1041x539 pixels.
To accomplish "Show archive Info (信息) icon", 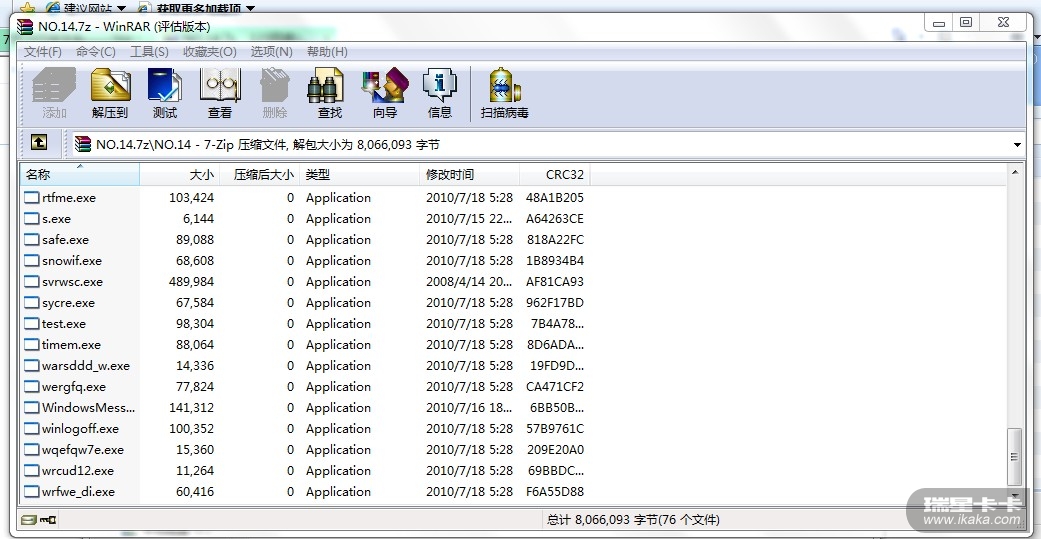I will click(440, 93).
